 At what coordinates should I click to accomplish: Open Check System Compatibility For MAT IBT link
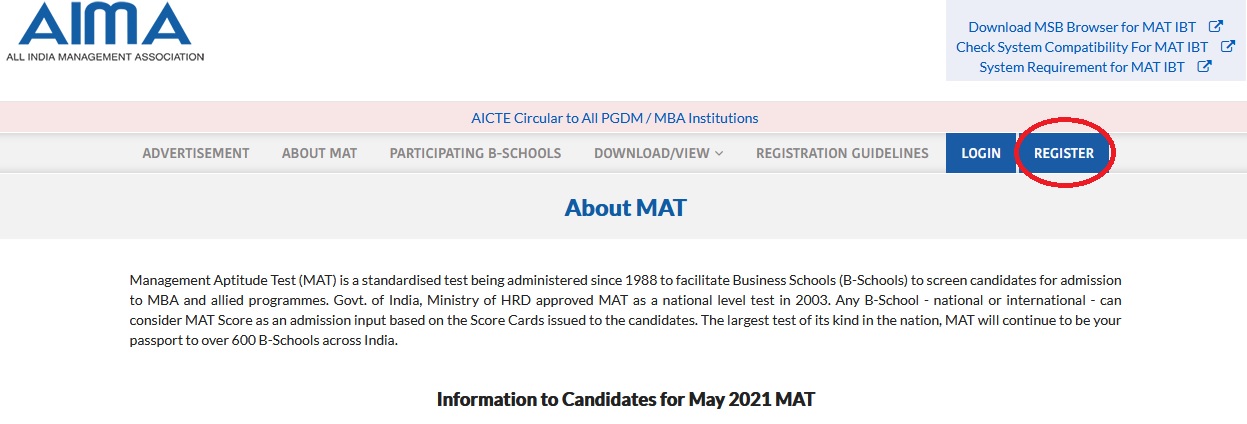click(1082, 47)
